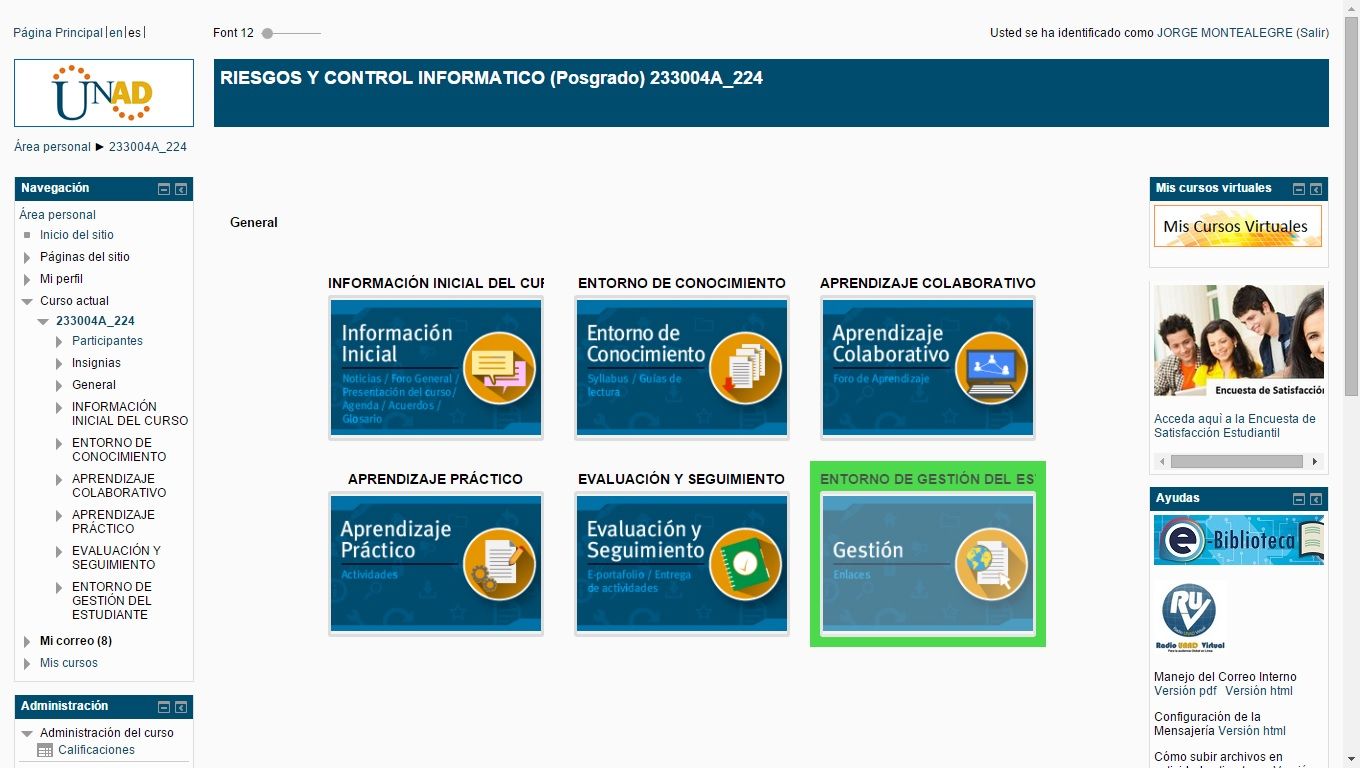Open the Entorno de Conocimiento tile
Screen dimensions: 1360x768
click(682, 367)
